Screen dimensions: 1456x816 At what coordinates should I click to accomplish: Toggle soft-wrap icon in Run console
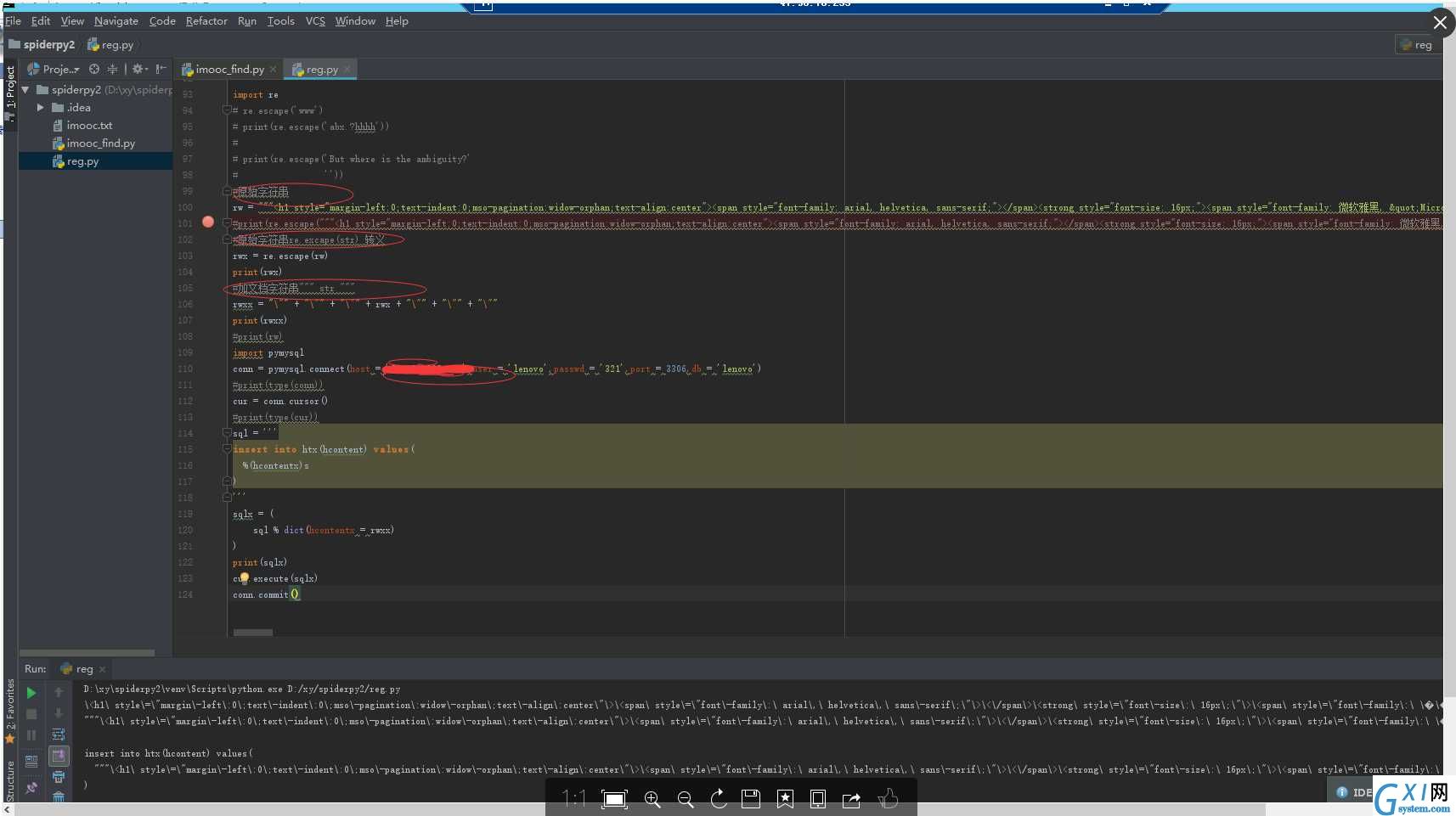[59, 735]
